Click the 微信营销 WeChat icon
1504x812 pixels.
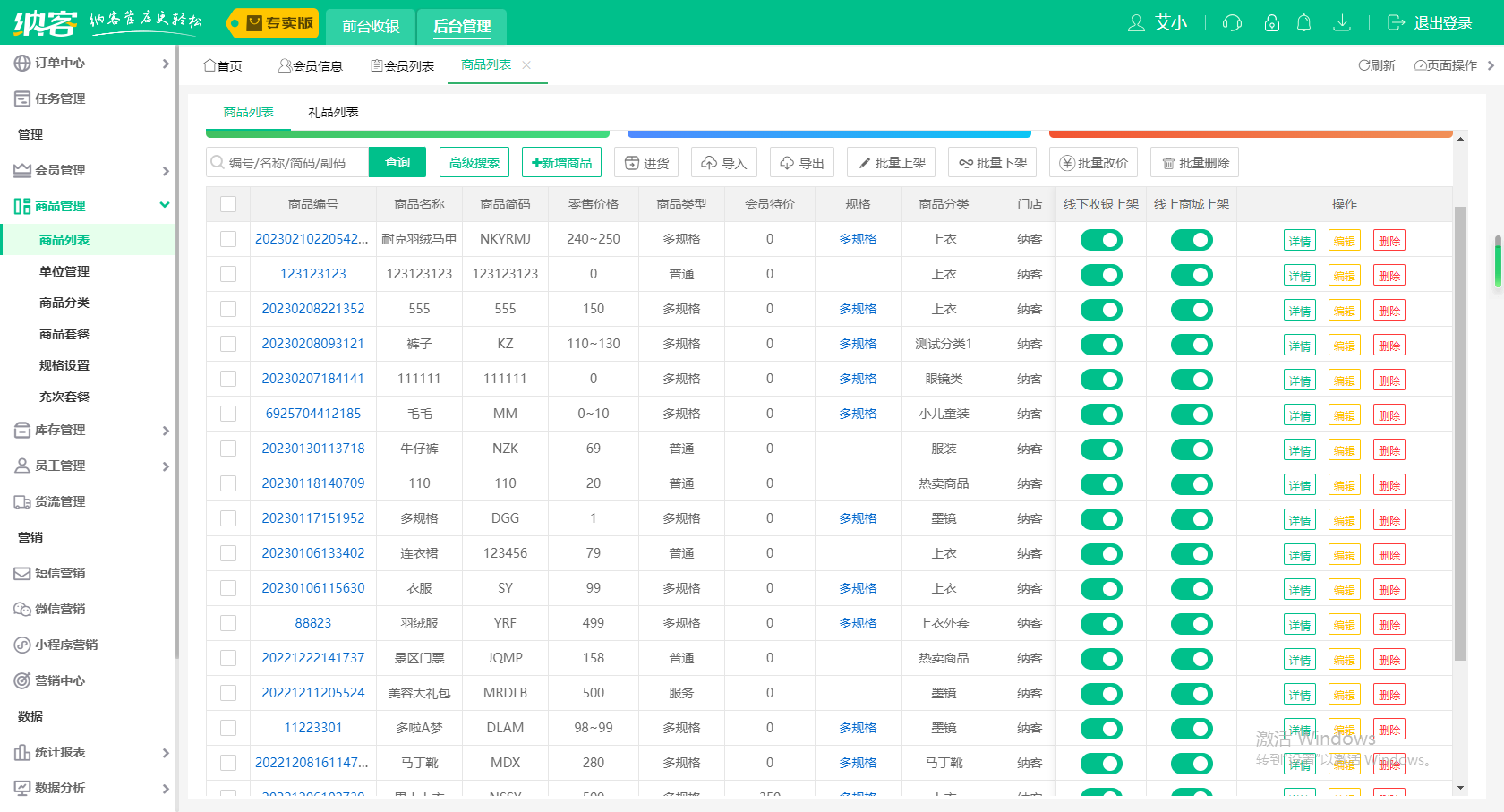(x=22, y=609)
